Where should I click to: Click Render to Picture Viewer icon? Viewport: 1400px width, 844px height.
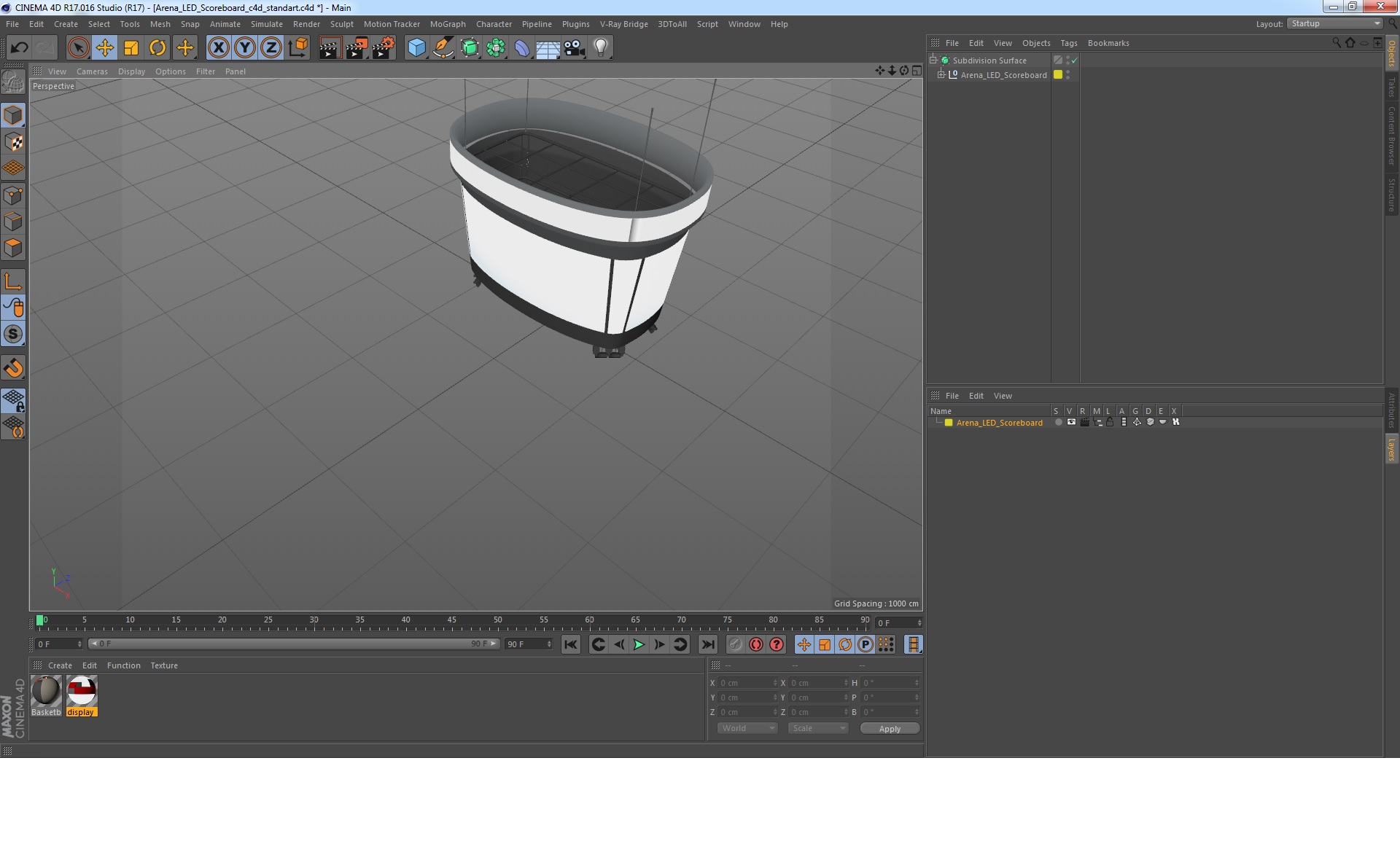tap(357, 48)
